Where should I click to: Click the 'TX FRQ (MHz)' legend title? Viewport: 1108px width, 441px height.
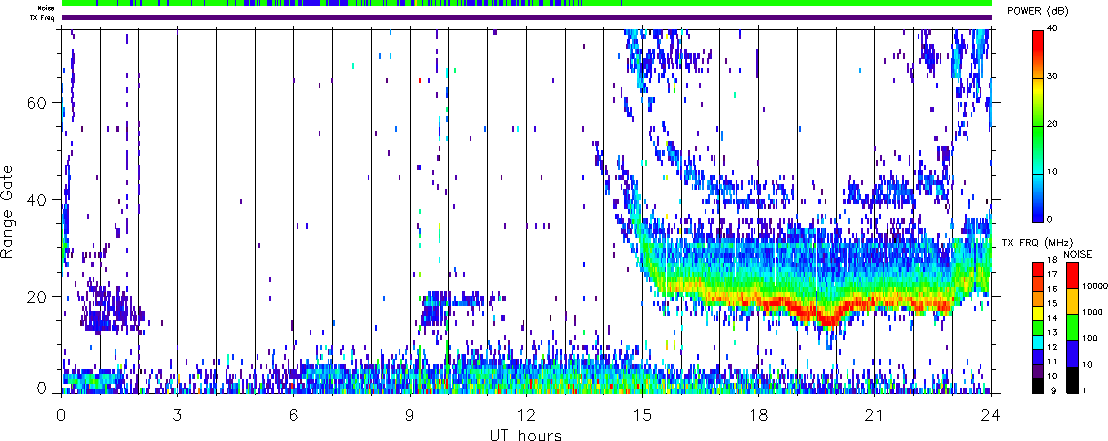(1037, 242)
